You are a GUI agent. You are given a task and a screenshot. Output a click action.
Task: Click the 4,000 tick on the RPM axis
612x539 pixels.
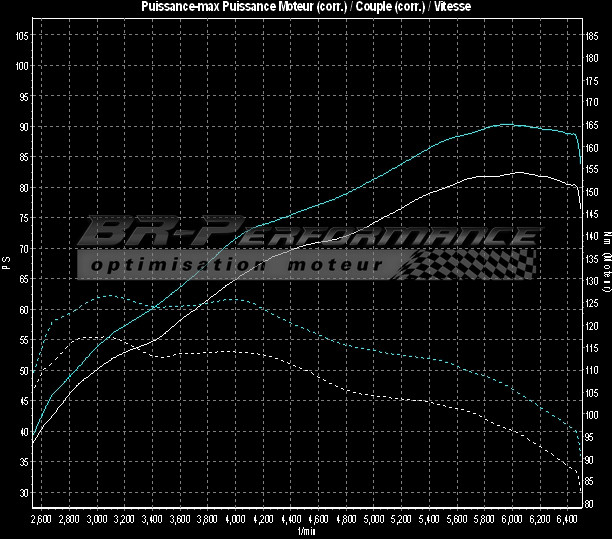click(235, 520)
